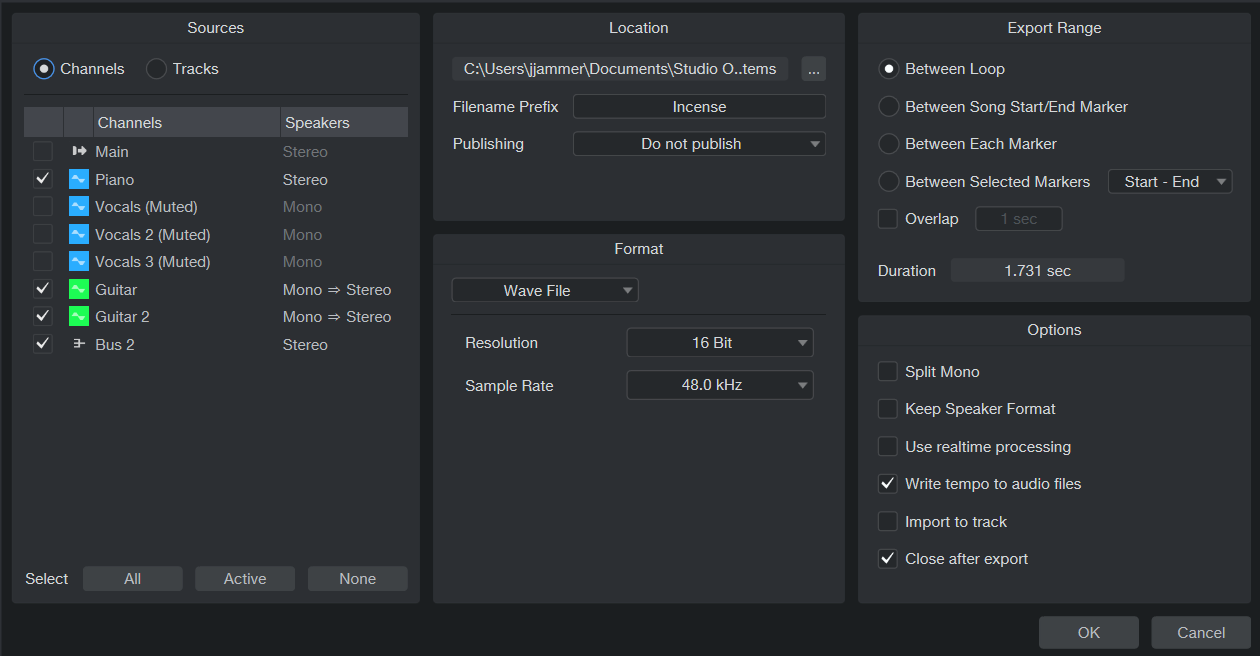Uncheck the Piano channel checkbox

[43, 179]
